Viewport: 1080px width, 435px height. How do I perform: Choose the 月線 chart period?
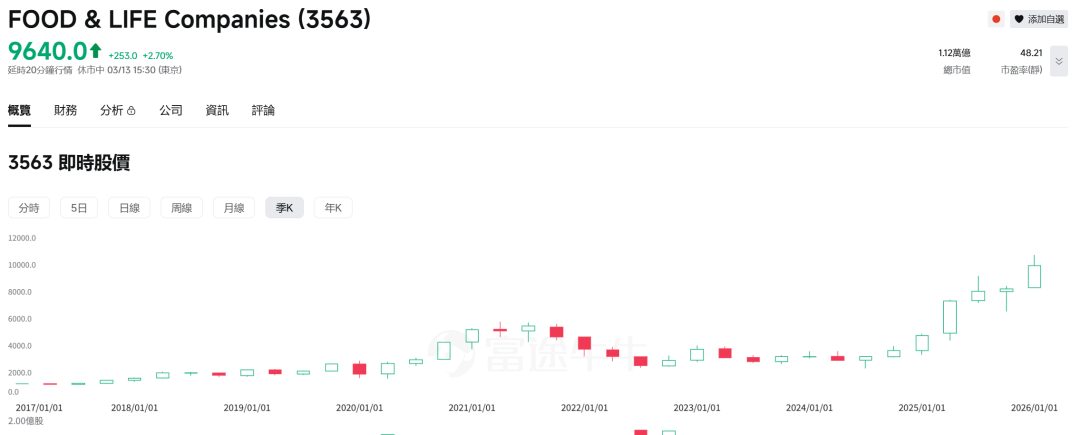coord(234,208)
